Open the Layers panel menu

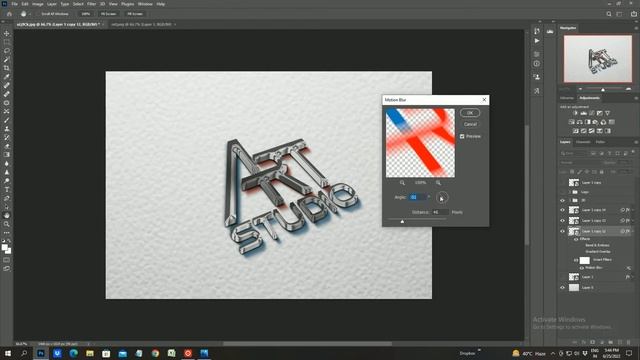click(x=636, y=142)
